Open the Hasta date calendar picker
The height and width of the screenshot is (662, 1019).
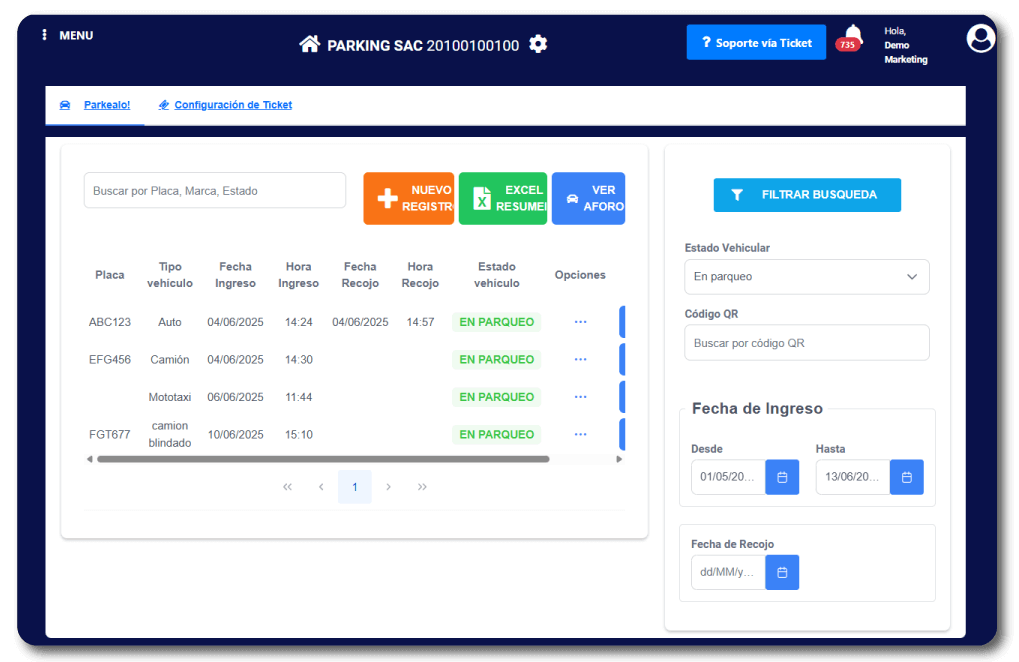(906, 477)
